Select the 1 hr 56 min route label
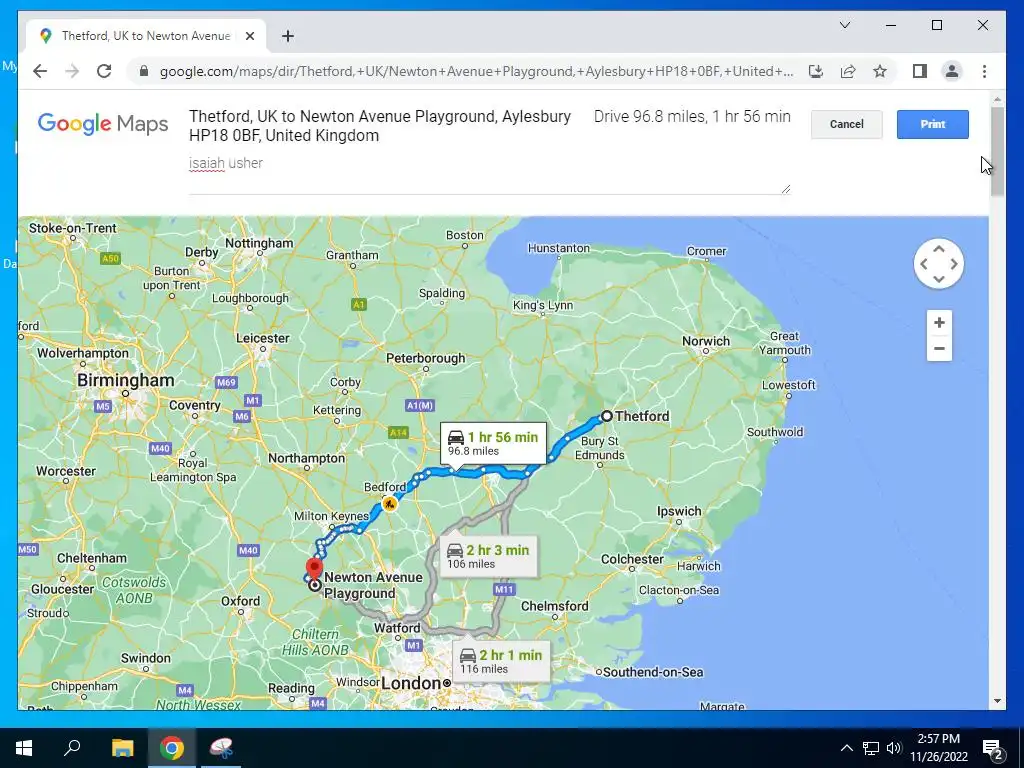 tap(493, 443)
